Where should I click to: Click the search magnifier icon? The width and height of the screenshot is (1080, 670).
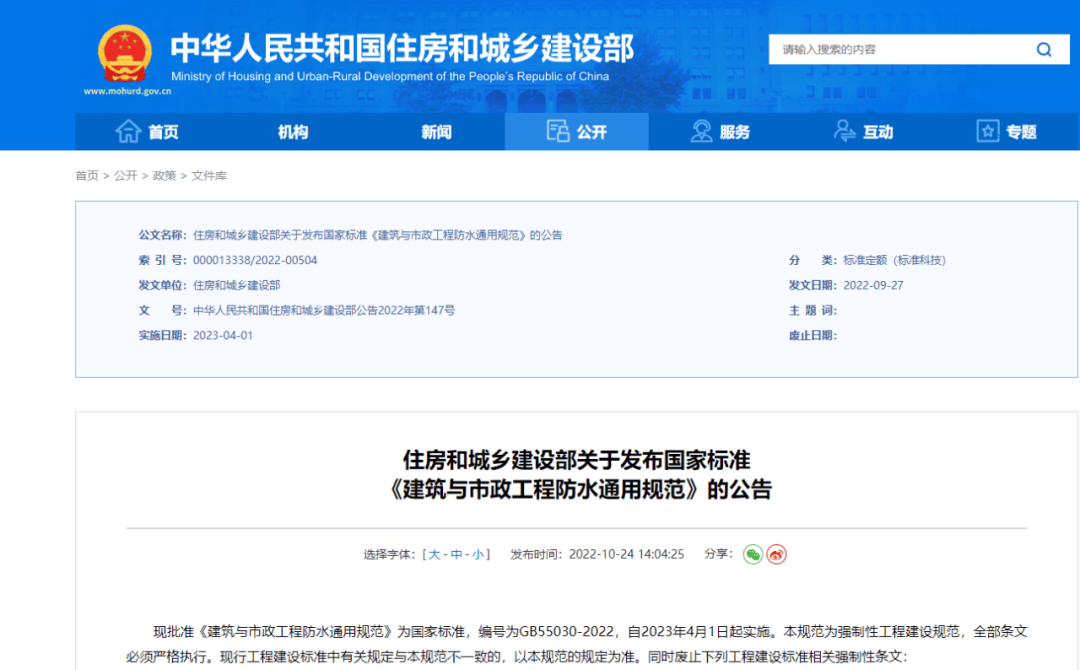click(1044, 50)
